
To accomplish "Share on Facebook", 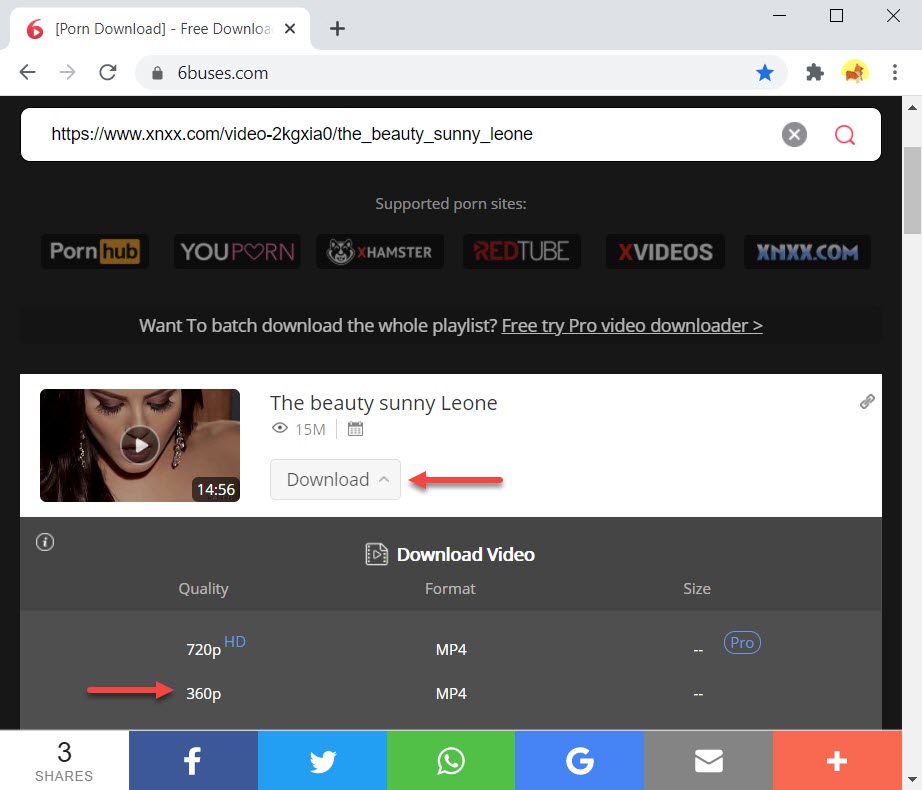I will (x=193, y=761).
